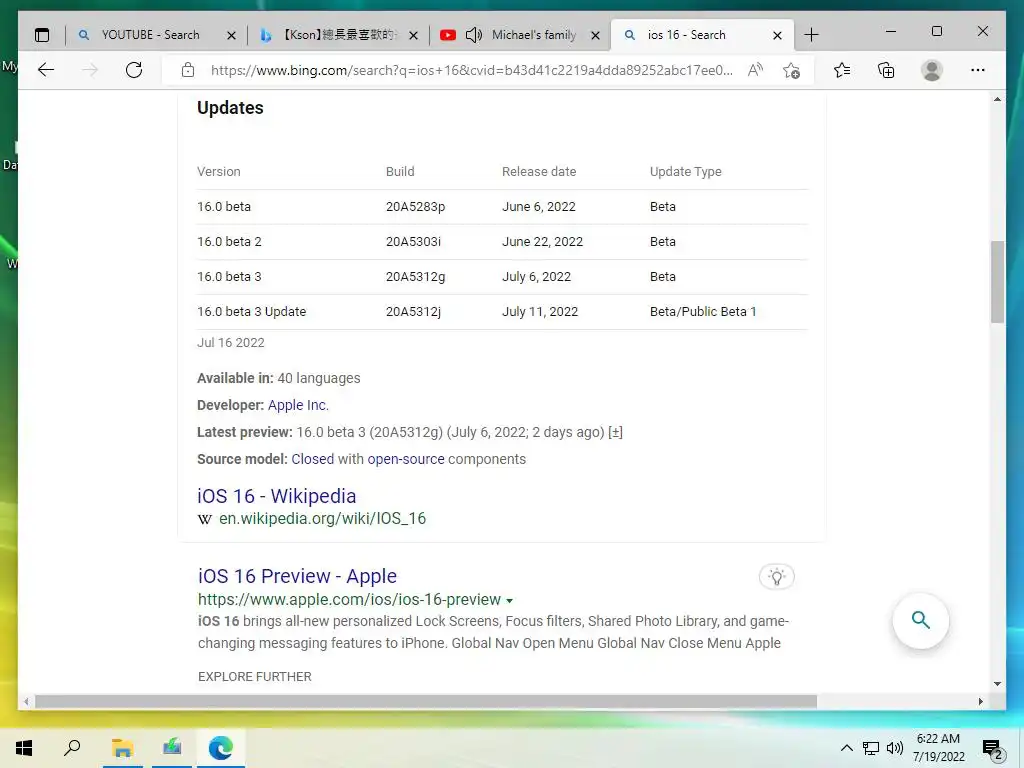The width and height of the screenshot is (1024, 768).
Task: Go back to the previous page
Action: pos(46,70)
